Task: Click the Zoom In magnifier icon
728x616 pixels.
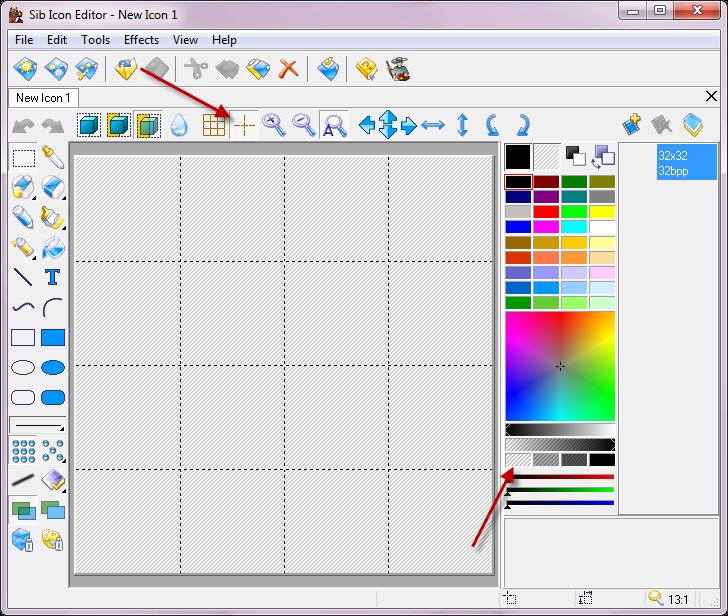Action: 273,124
